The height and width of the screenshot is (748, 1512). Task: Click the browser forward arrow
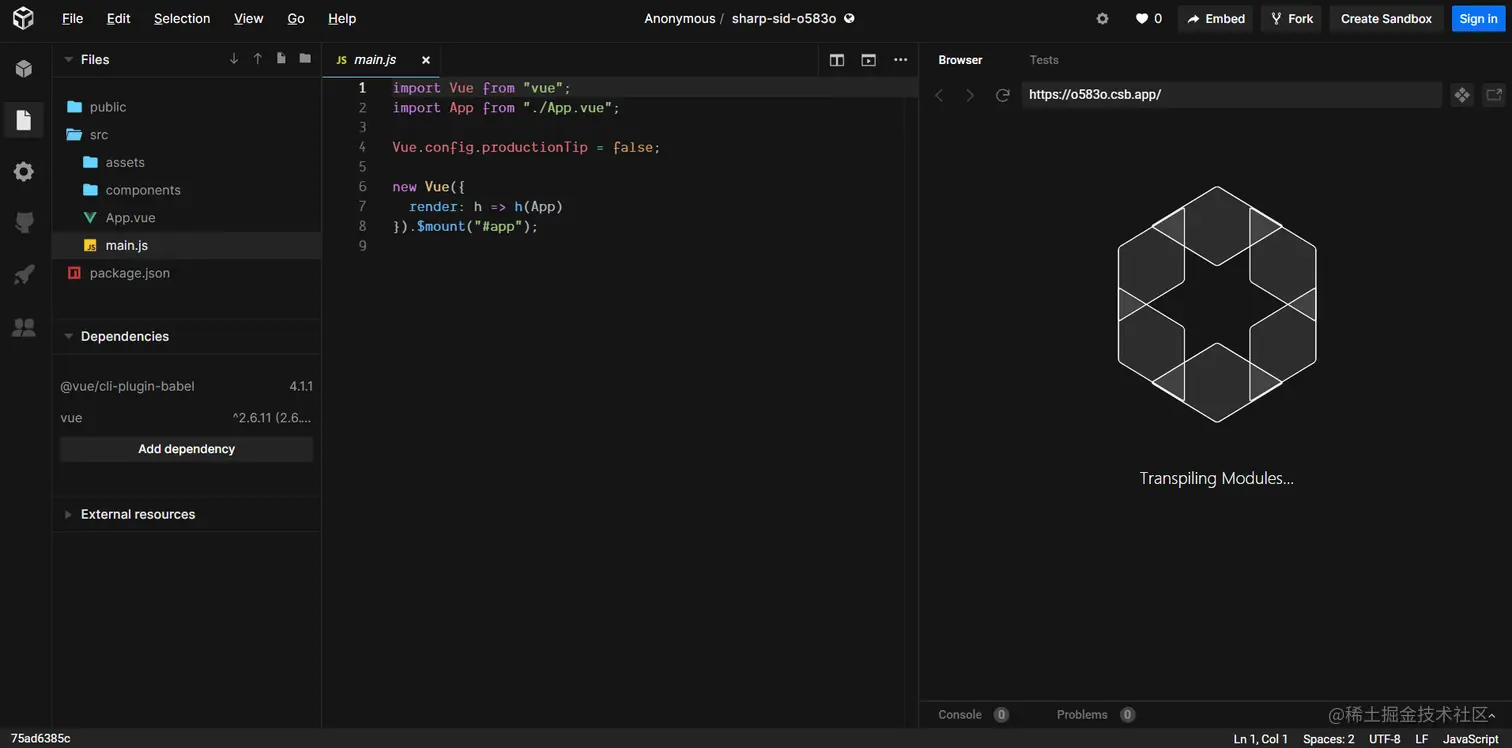coord(969,95)
